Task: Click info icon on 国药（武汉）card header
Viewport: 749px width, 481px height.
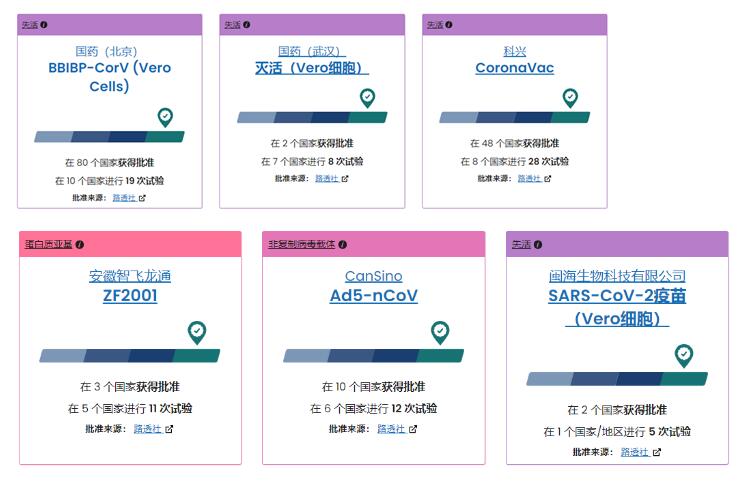Action: 246,25
